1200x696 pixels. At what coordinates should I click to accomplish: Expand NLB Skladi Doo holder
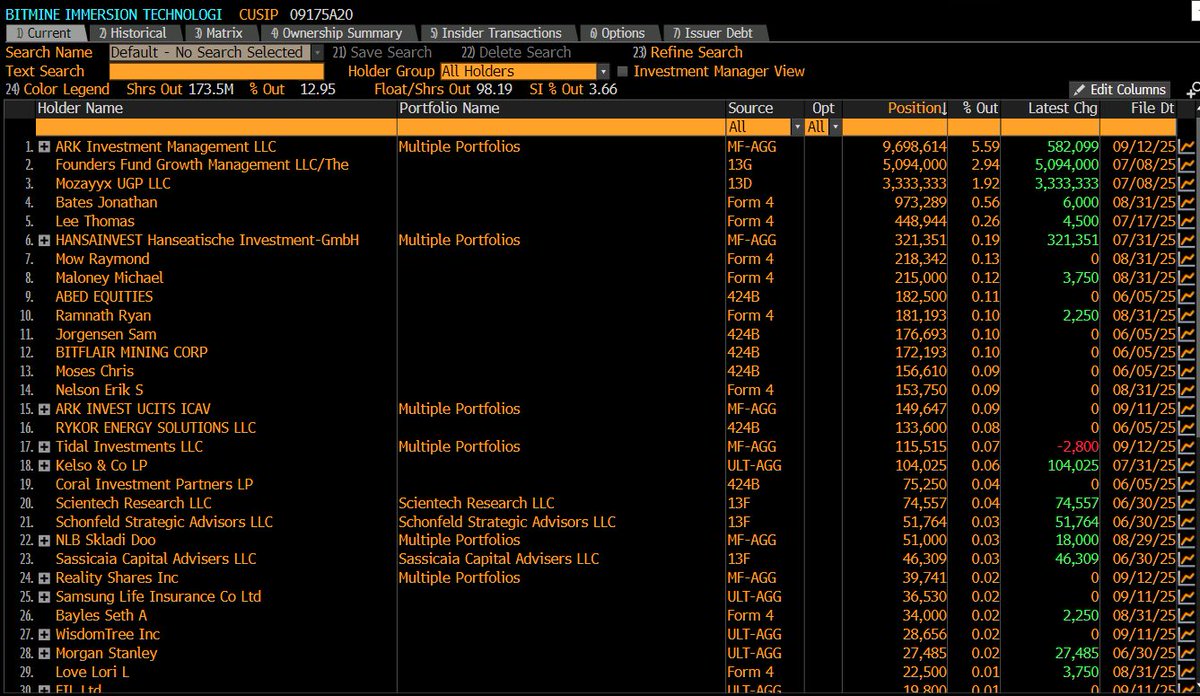[45, 541]
